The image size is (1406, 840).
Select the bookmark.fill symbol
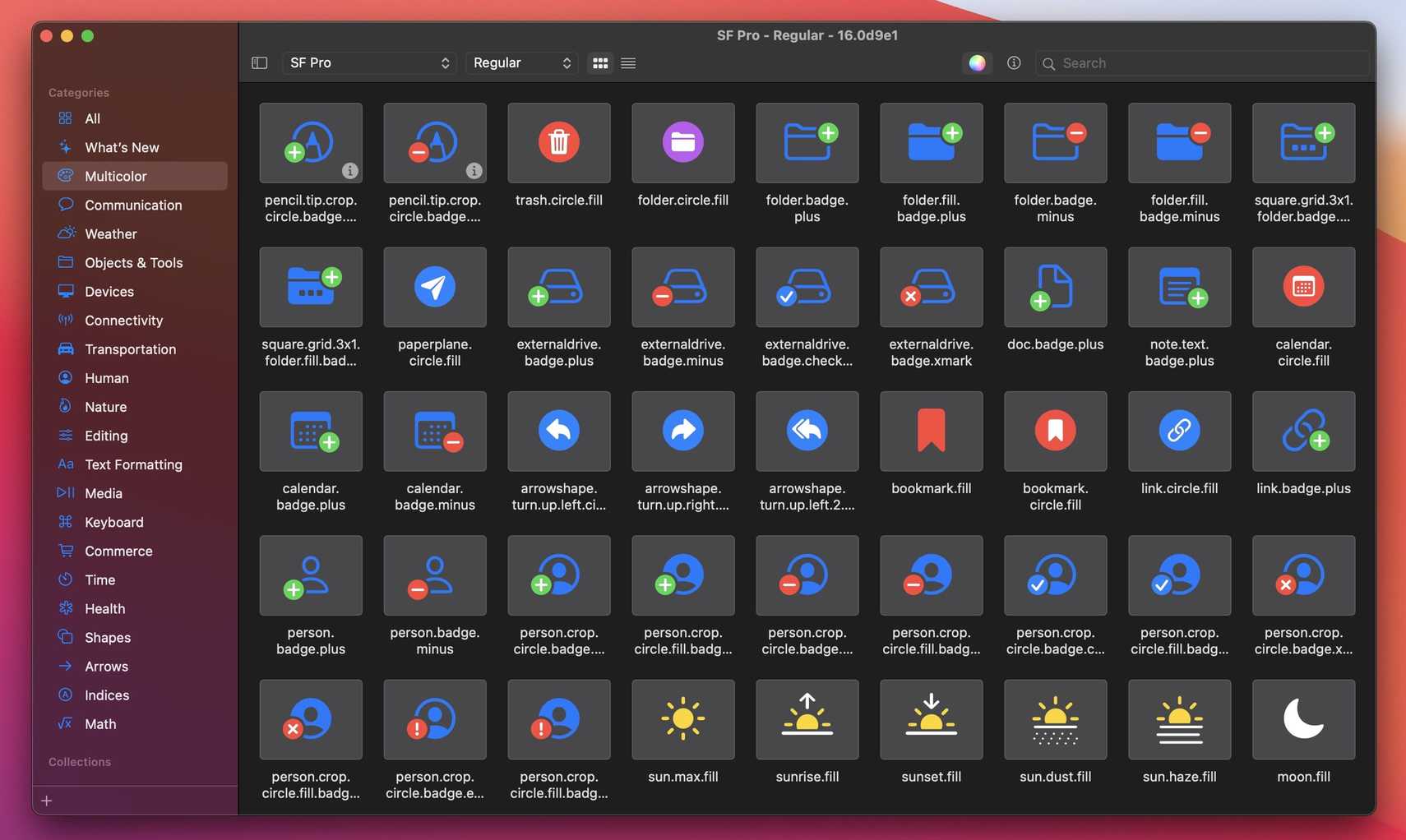point(930,431)
